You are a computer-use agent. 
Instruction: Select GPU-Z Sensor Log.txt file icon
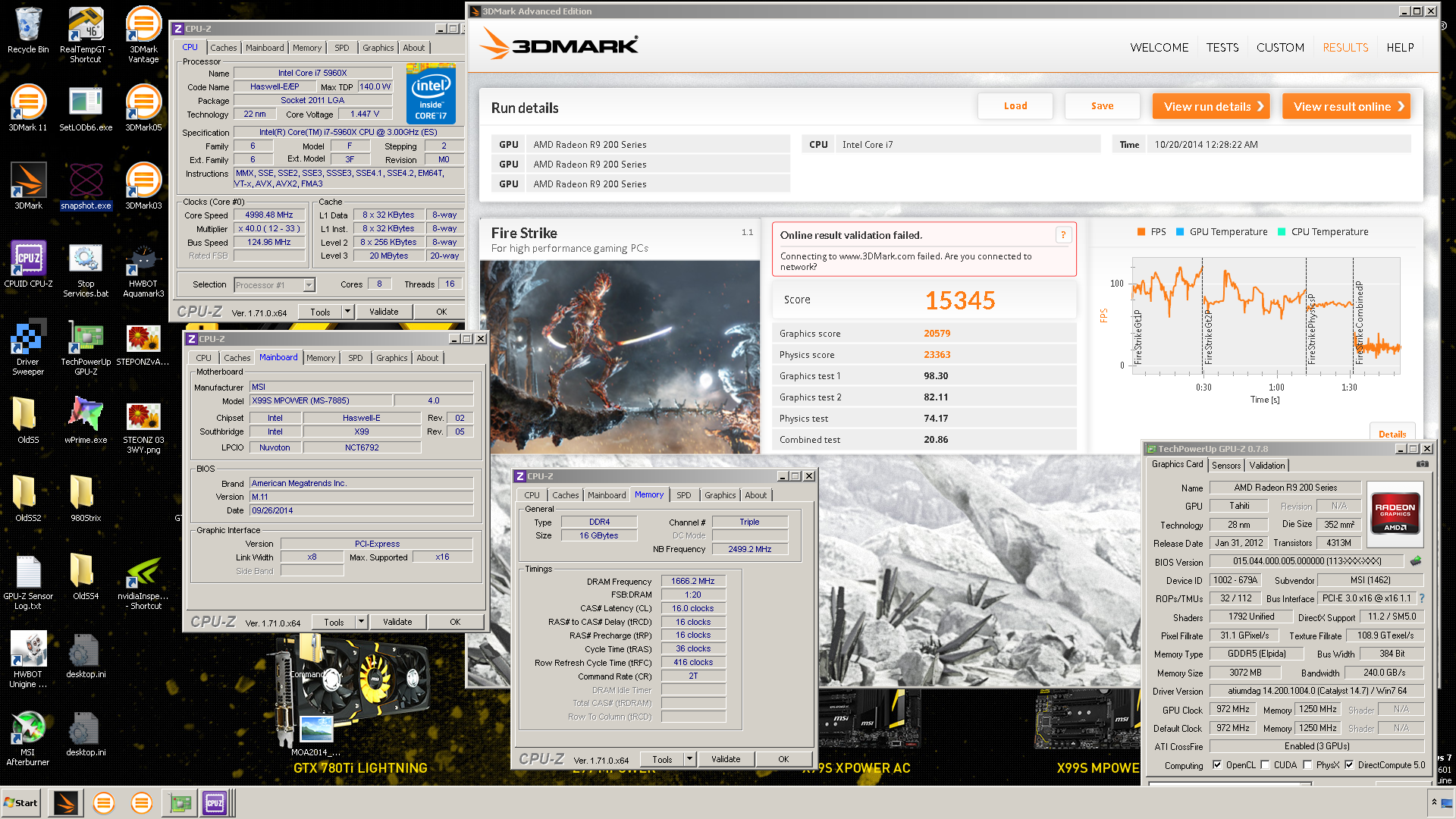pyautogui.click(x=28, y=582)
